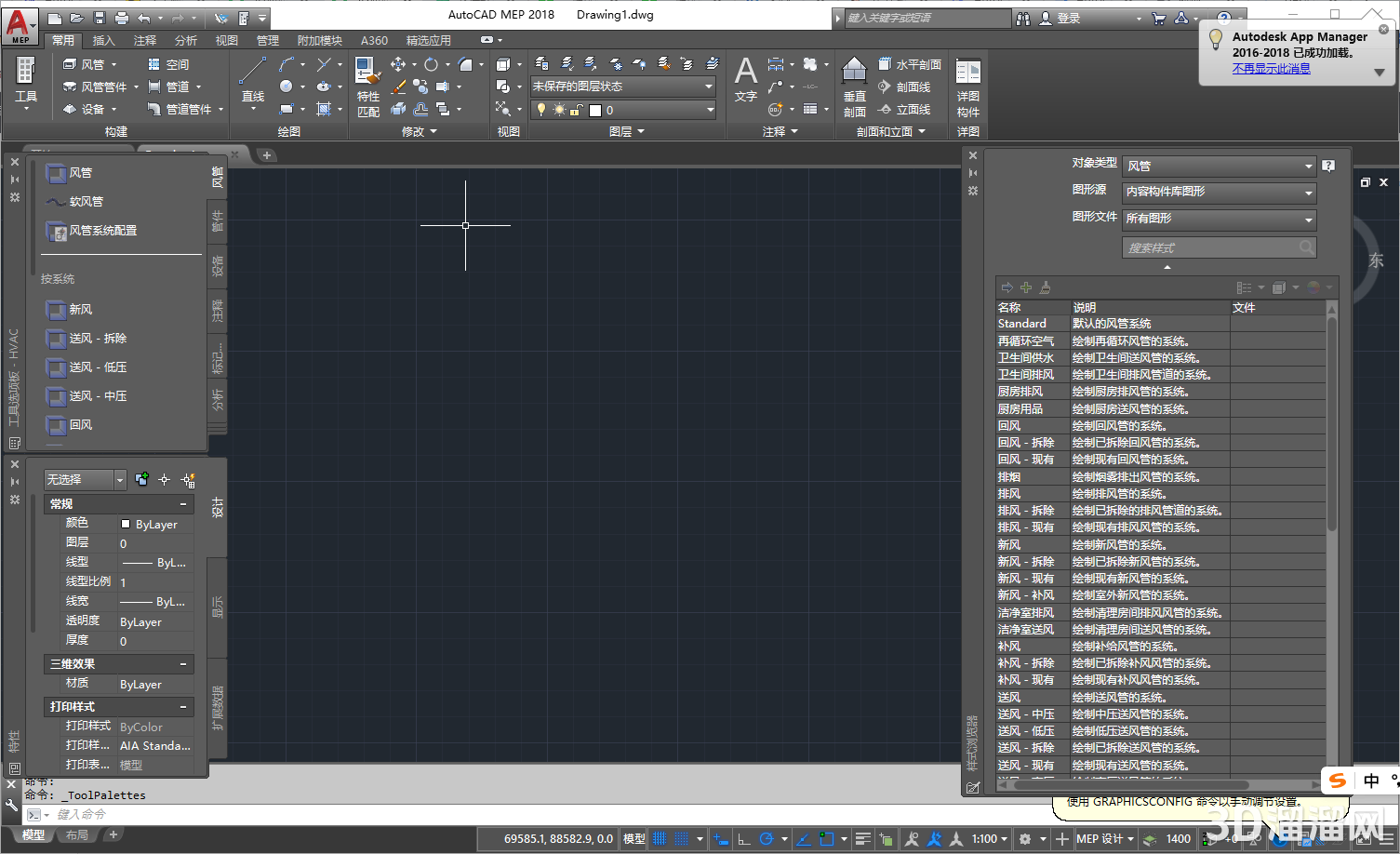1400x854 pixels.
Task: Open the current layer 0 dropdown
Action: pos(623,110)
